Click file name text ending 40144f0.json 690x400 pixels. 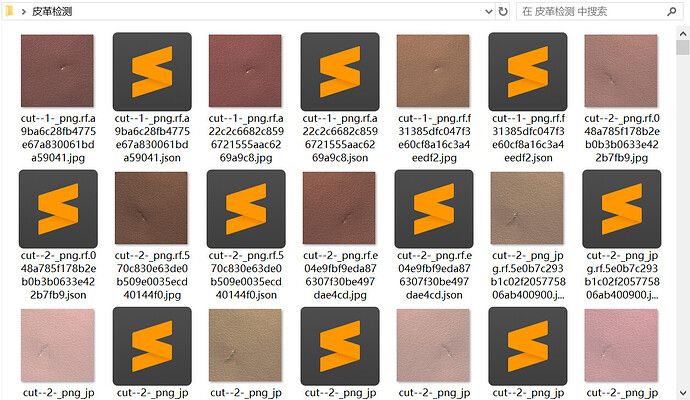246,275
